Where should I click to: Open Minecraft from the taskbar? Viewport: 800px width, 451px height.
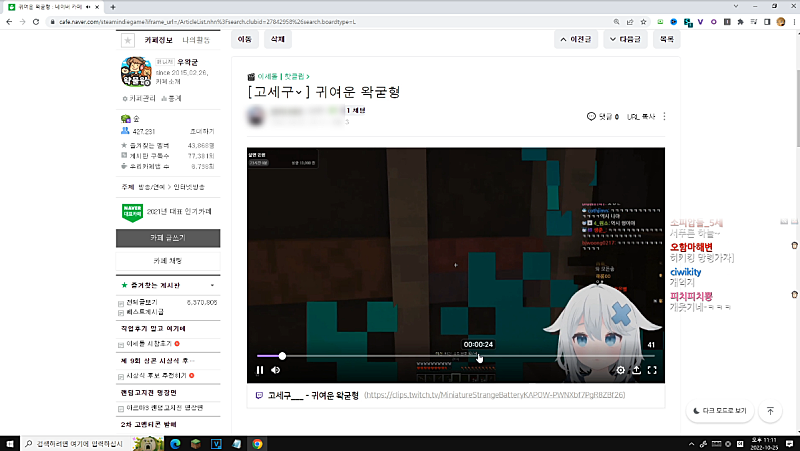pos(196,444)
